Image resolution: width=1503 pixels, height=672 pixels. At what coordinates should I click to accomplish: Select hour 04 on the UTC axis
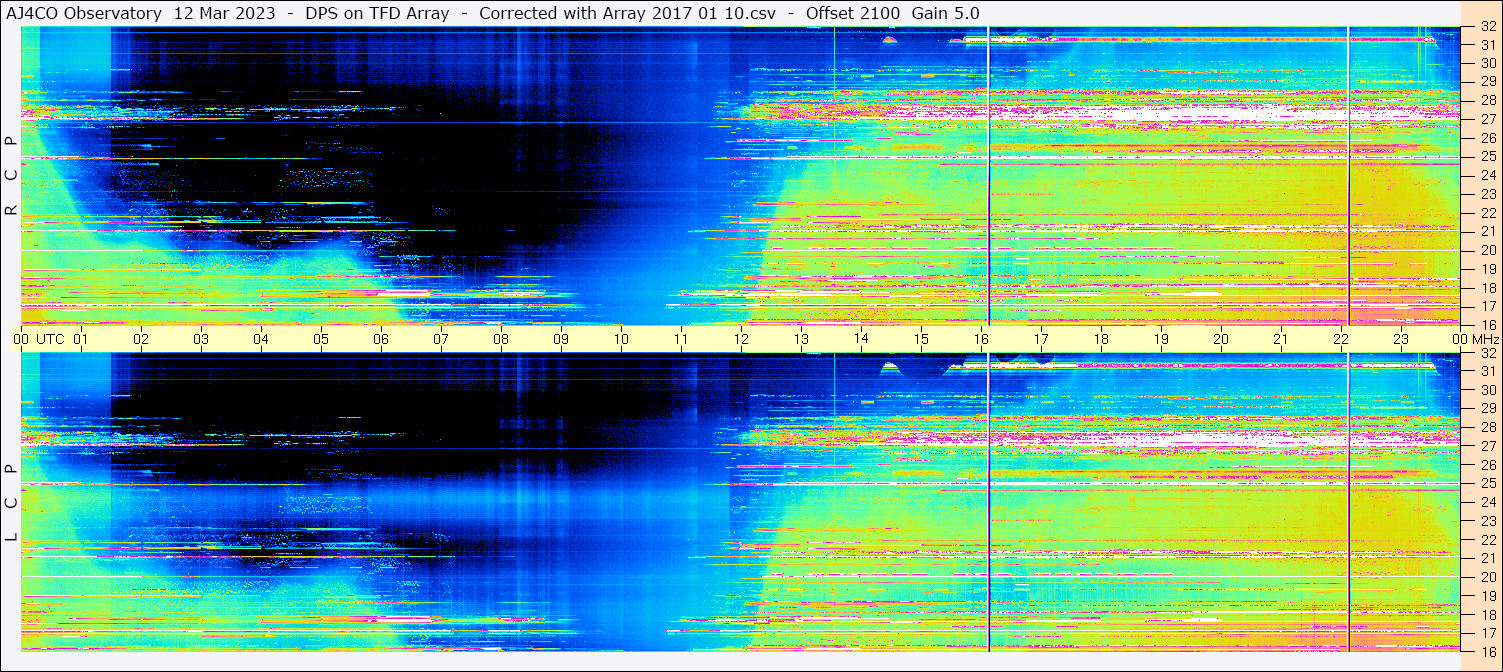click(x=261, y=339)
